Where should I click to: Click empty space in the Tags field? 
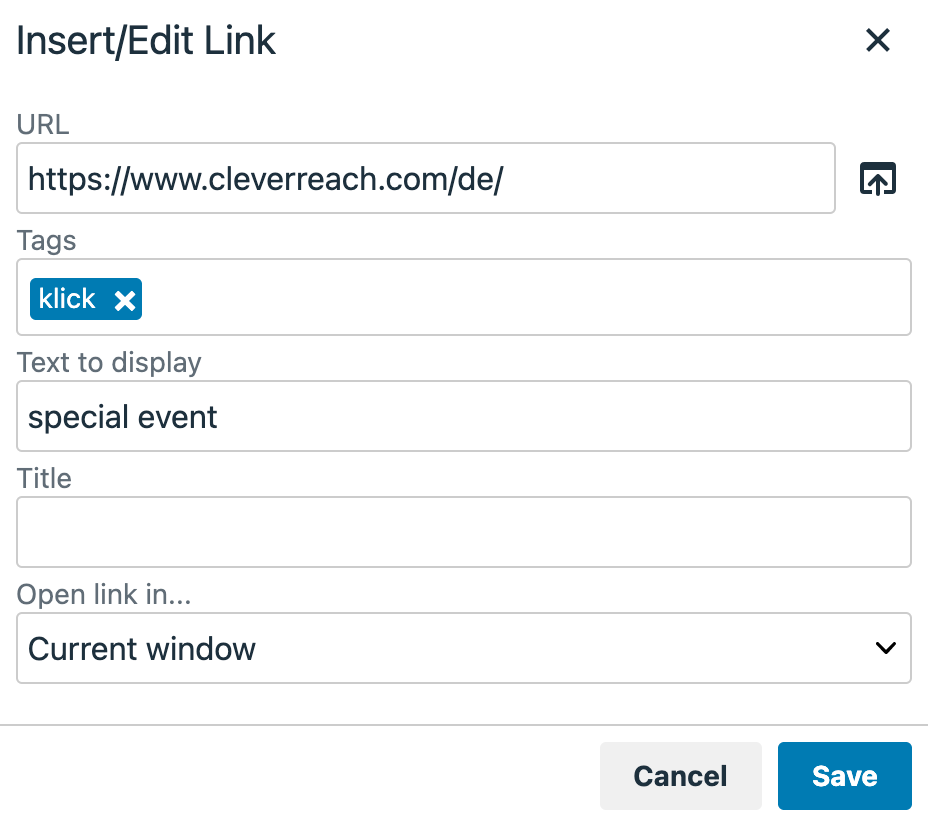point(520,298)
